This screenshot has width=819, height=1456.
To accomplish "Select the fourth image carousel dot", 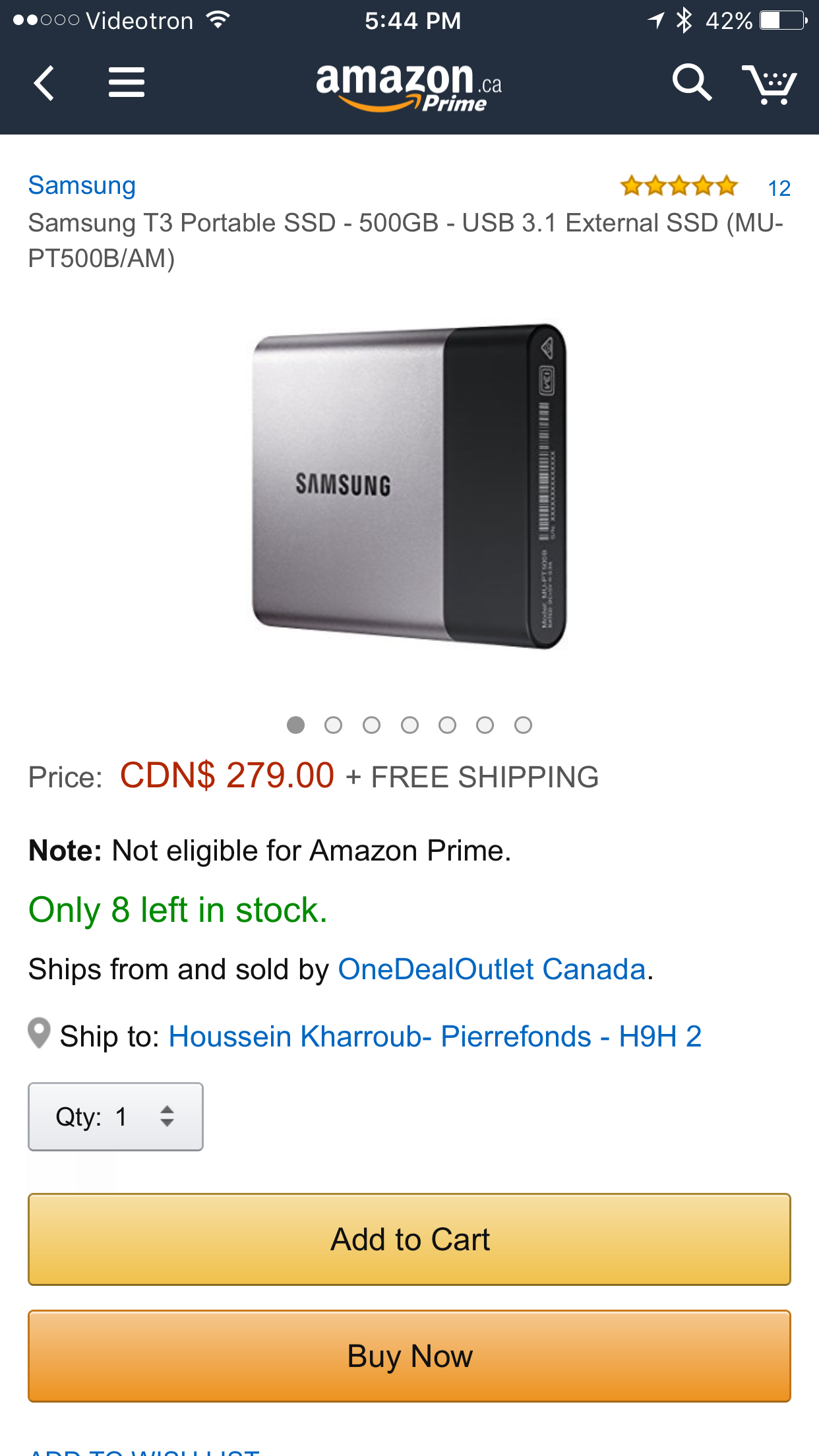I will point(409,725).
